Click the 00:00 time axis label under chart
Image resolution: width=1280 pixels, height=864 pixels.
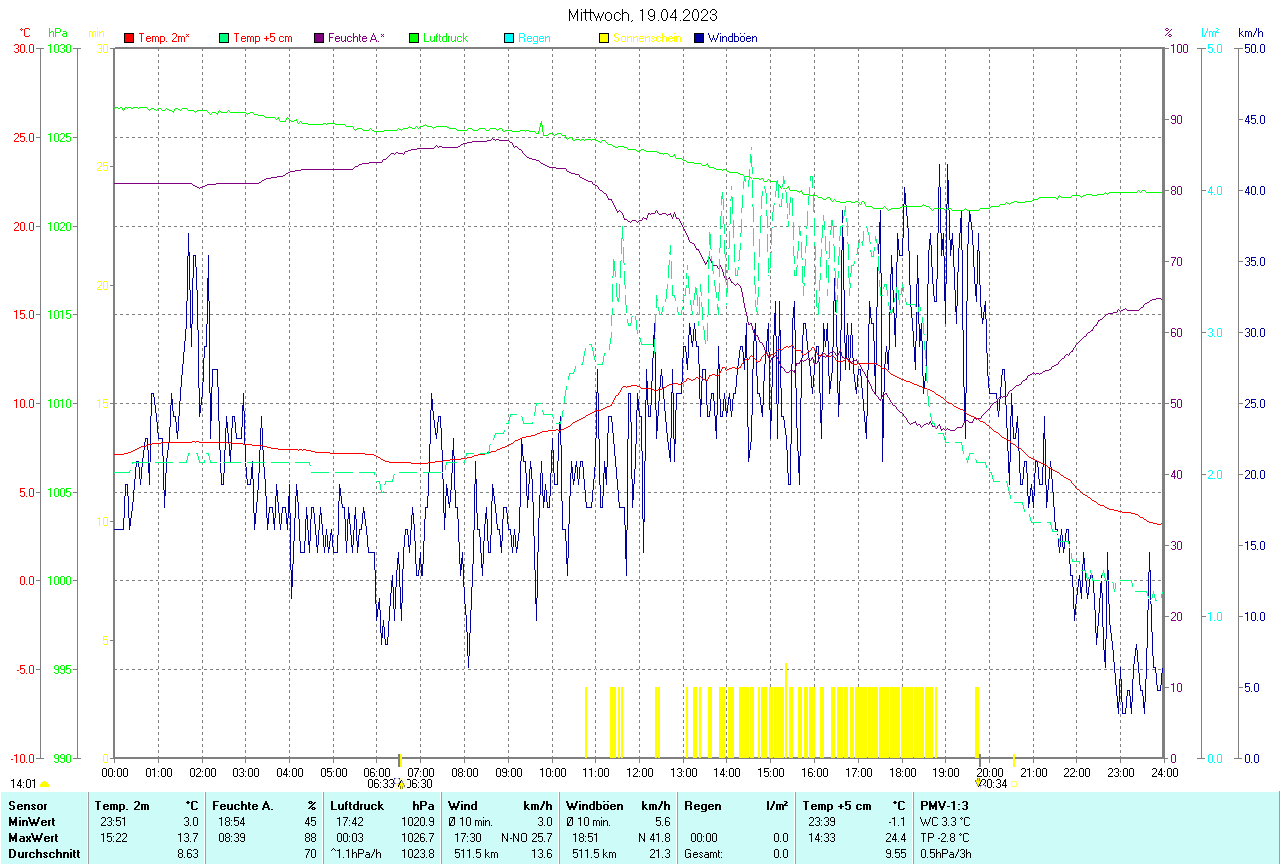click(x=115, y=772)
